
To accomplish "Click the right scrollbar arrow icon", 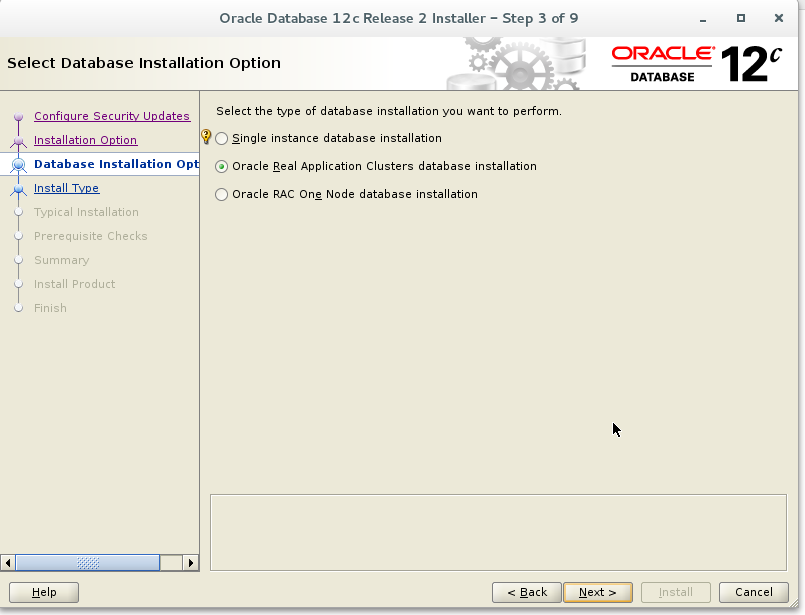I will 191,563.
